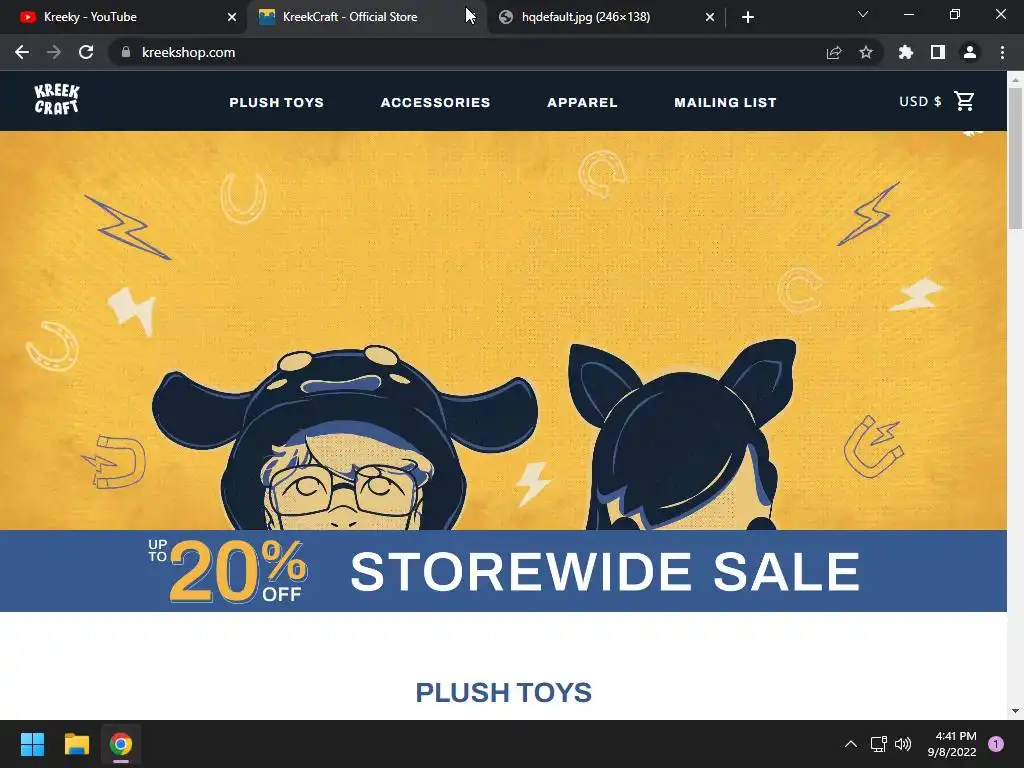
Task: Open Chrome's three-dot menu
Action: pos(1002,52)
